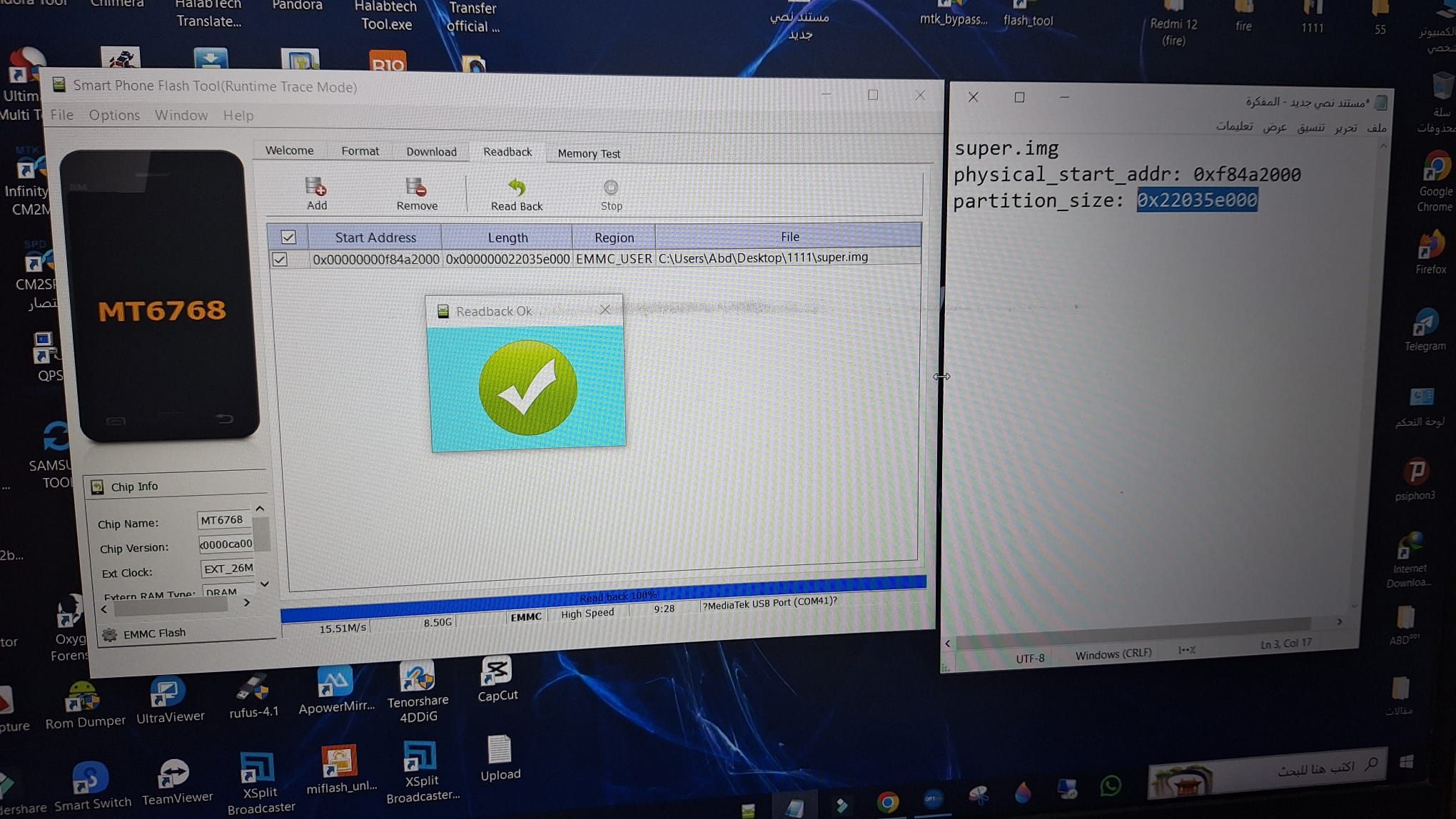Open the Tenorshare 4DDiG desktop shortcut
This screenshot has width=1456, height=819.
(418, 691)
